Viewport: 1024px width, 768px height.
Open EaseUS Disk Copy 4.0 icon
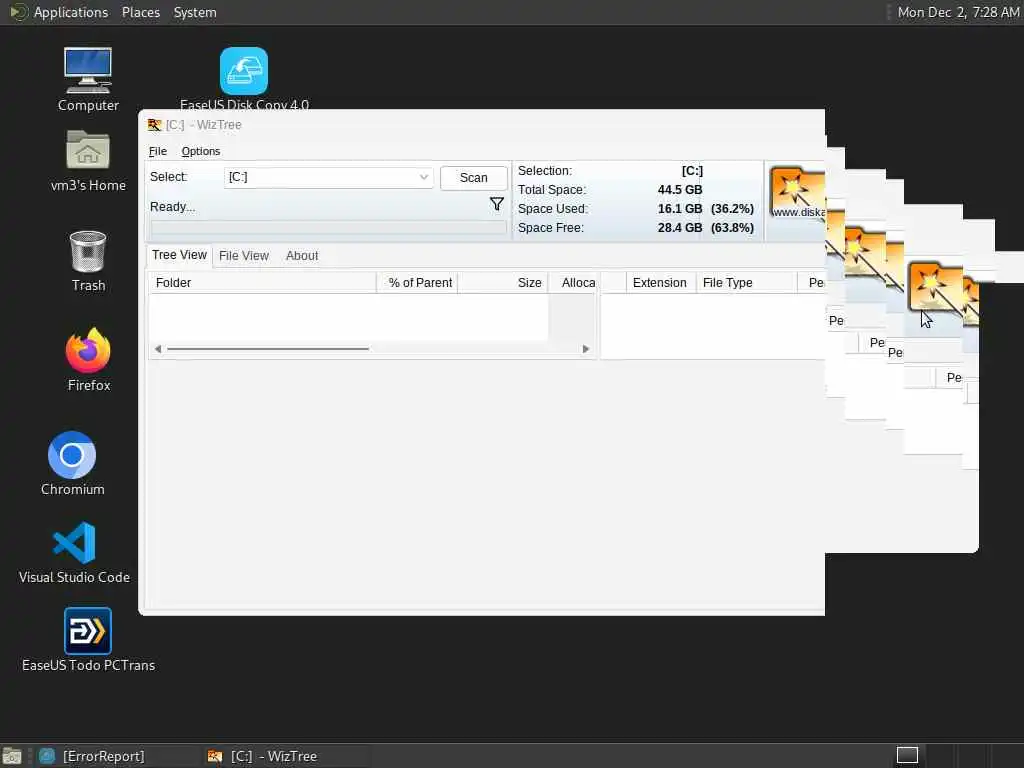pos(244,79)
